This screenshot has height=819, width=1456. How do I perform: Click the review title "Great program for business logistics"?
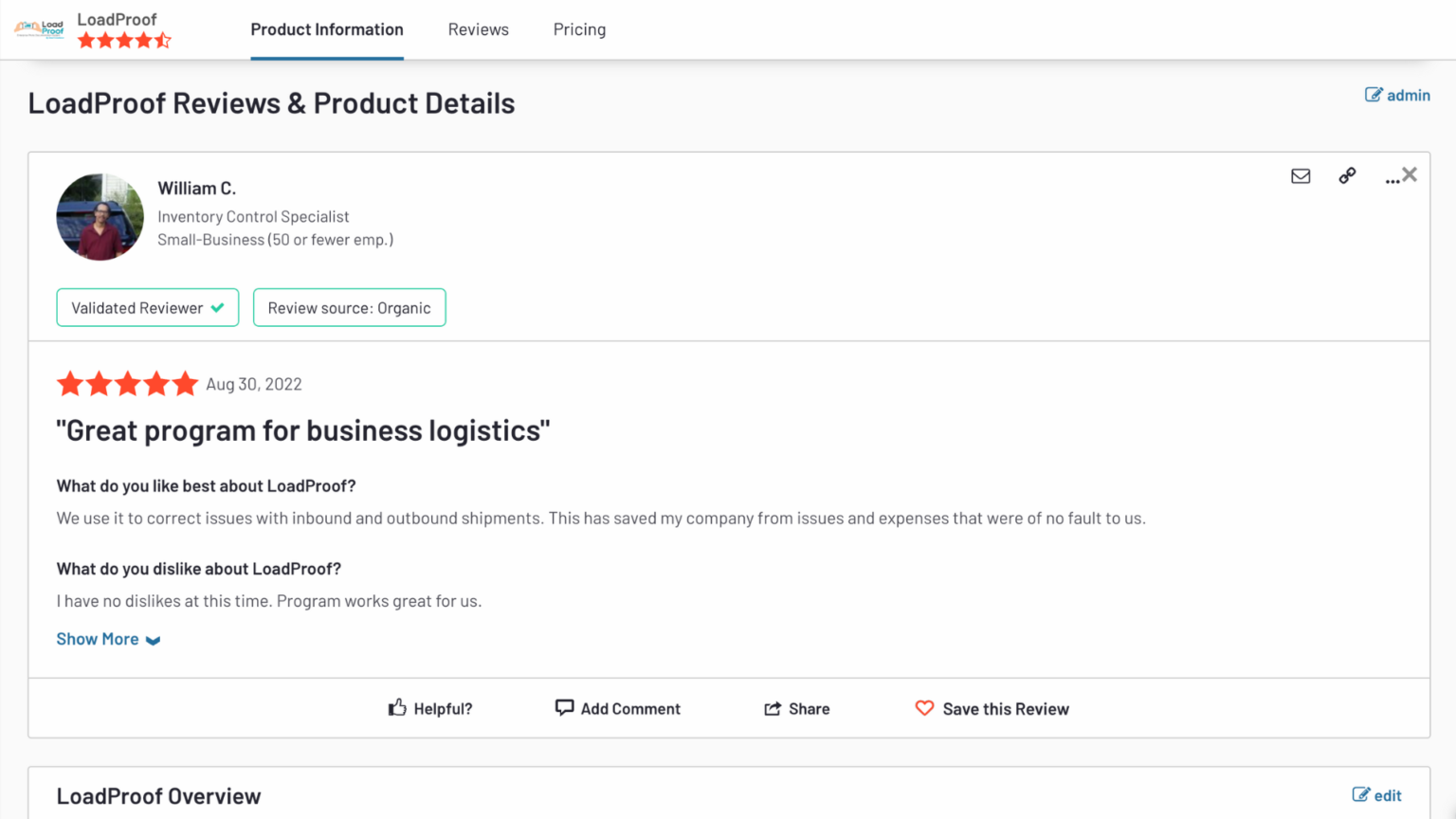pyautogui.click(x=303, y=430)
